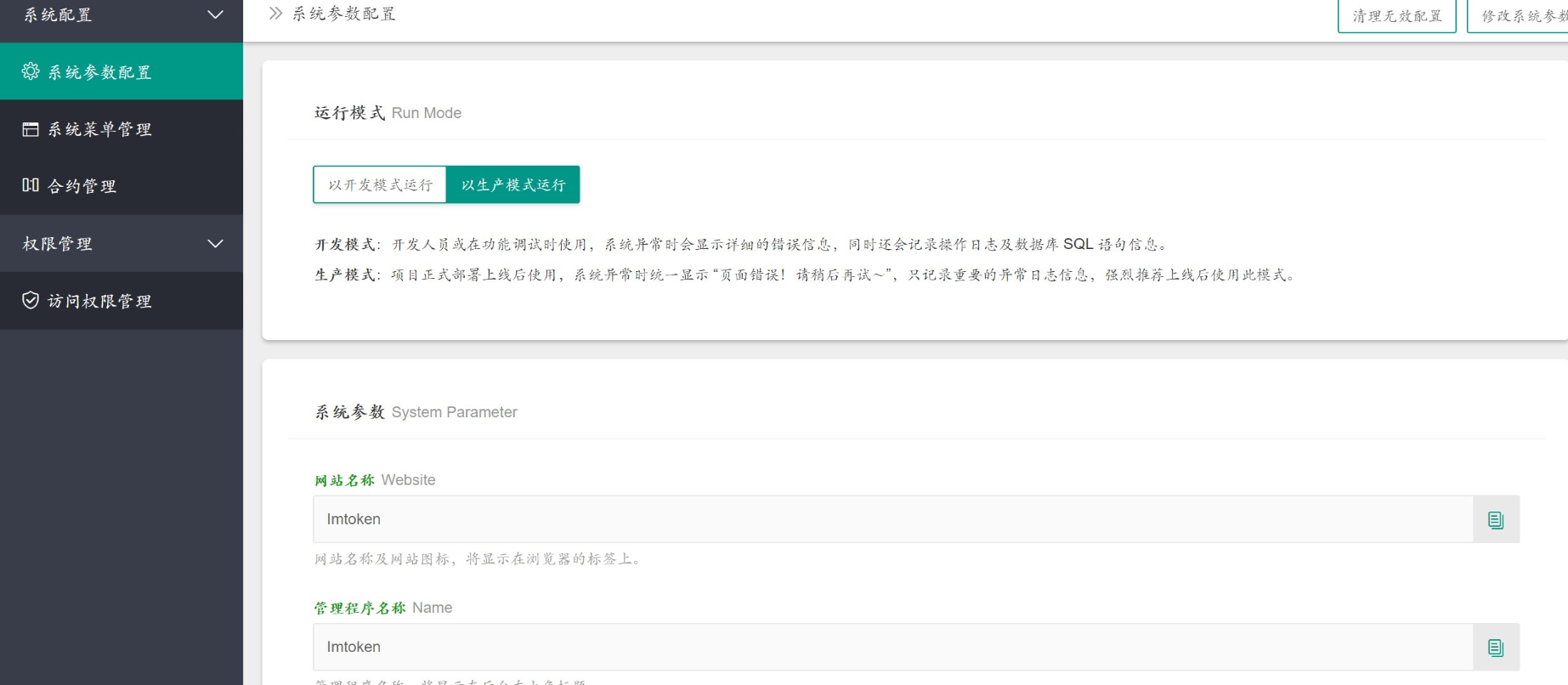Click the double-arrow breadcrumb icon

click(x=275, y=14)
